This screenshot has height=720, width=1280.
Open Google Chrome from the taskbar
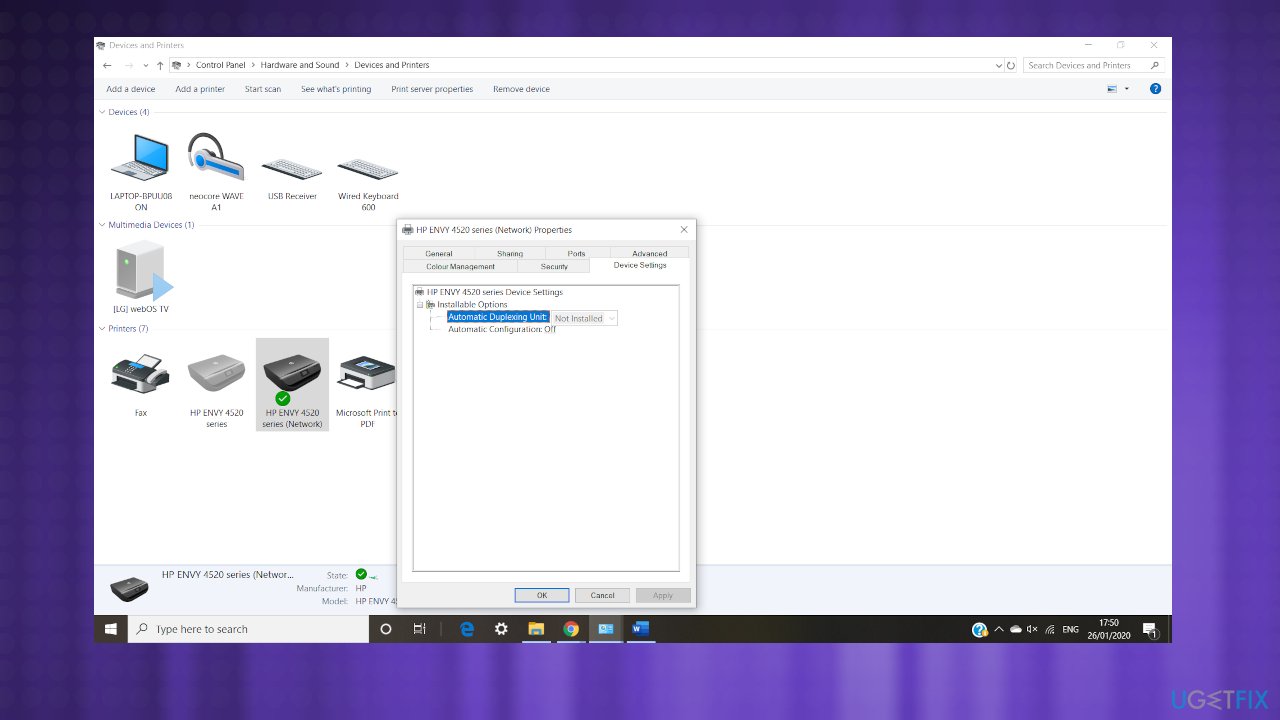571,629
